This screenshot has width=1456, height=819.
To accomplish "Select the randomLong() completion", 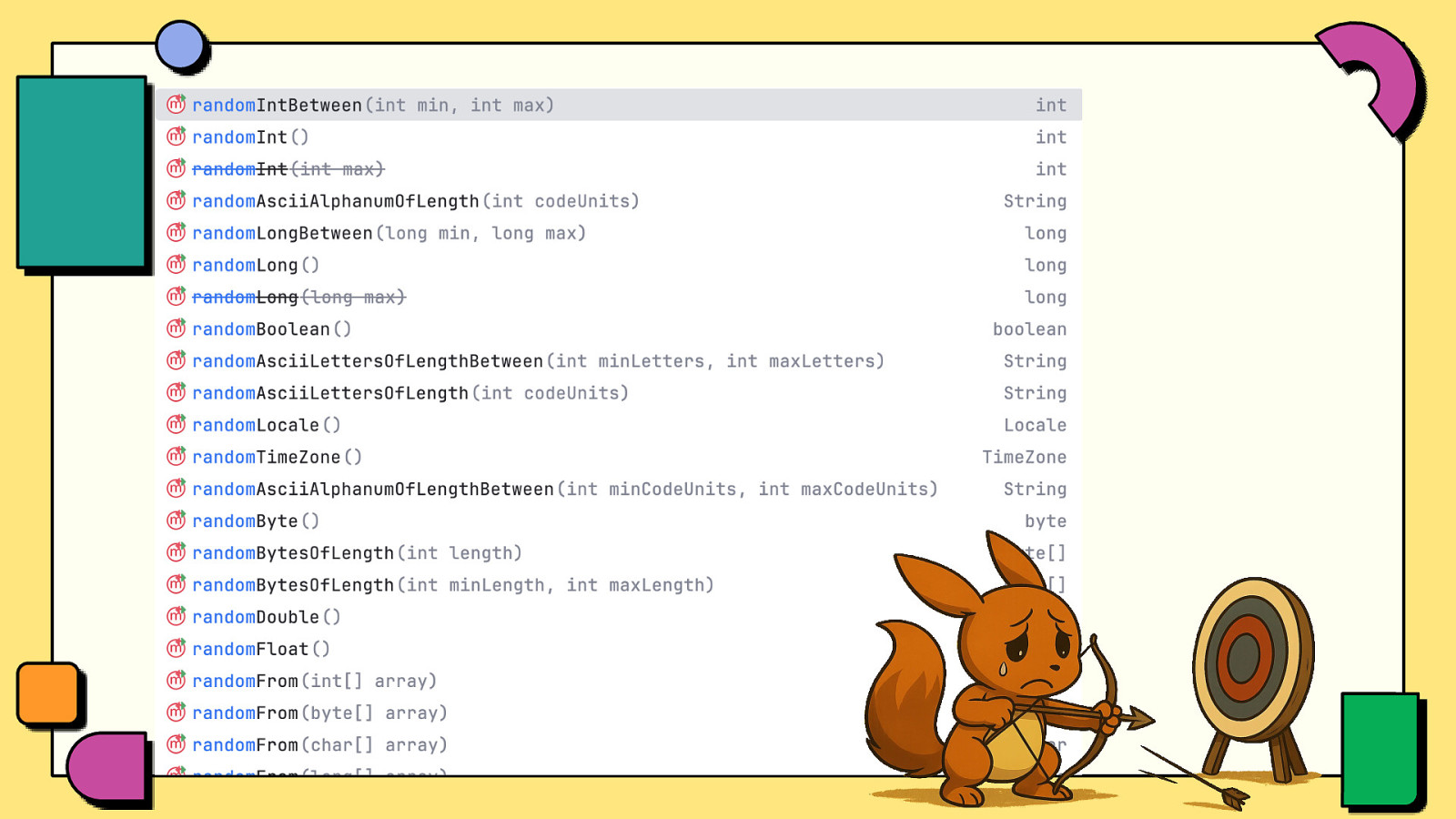I will [619, 265].
